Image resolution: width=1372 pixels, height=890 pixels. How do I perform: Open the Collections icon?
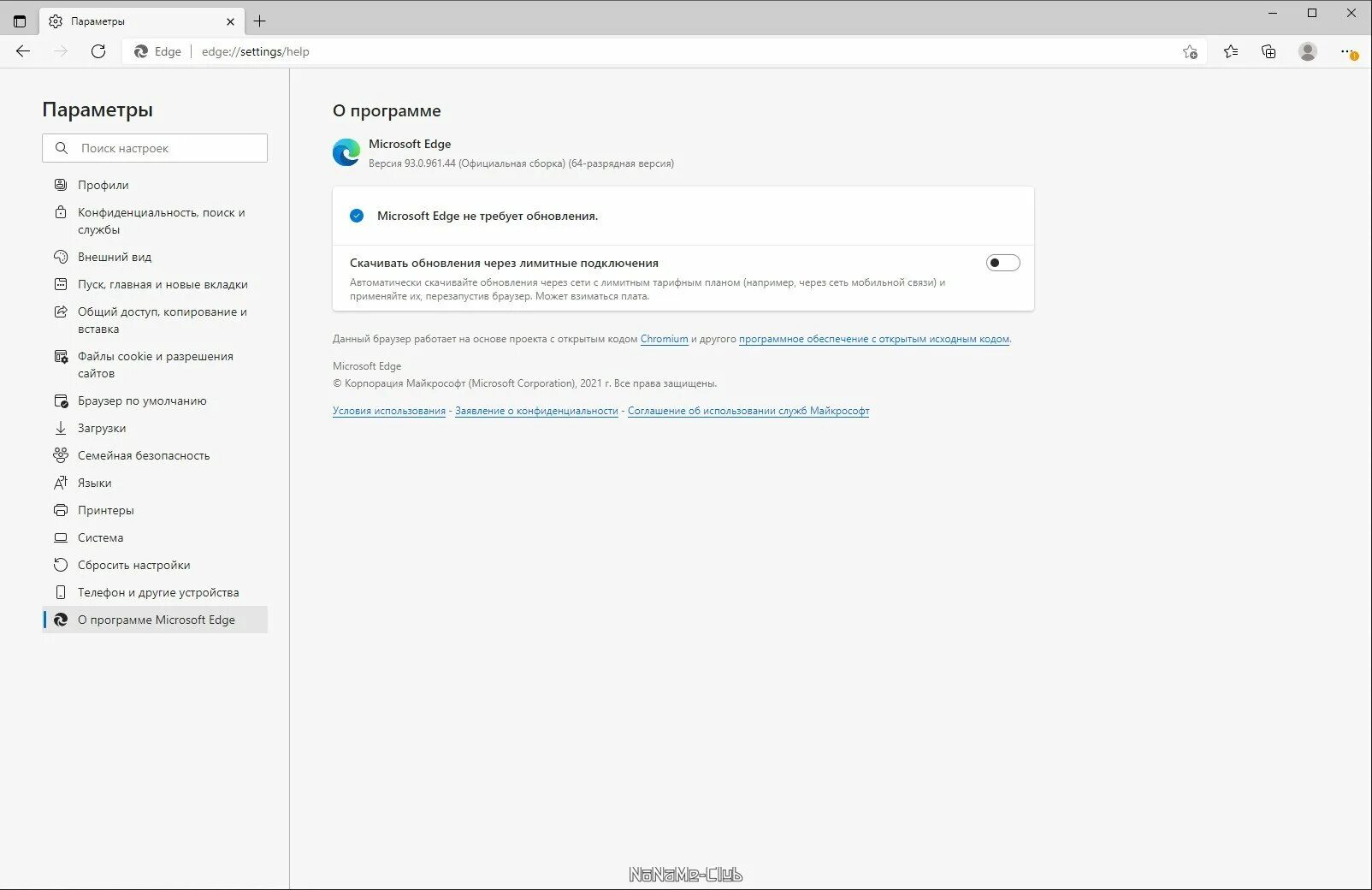[x=1269, y=51]
